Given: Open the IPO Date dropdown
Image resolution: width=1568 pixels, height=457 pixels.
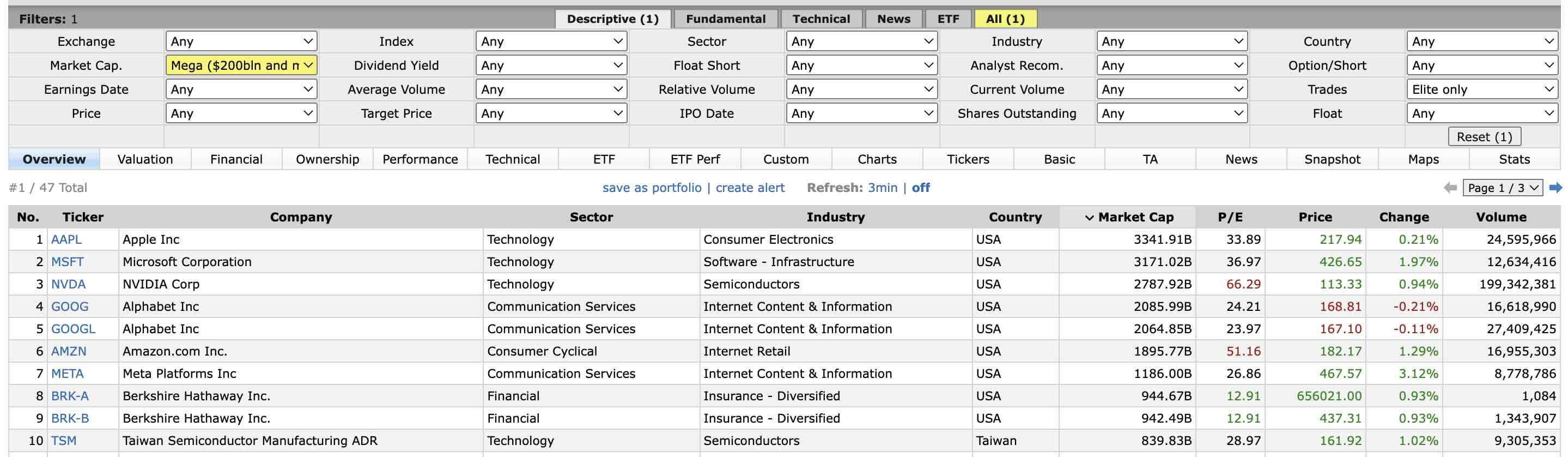Looking at the screenshot, I should pyautogui.click(x=862, y=113).
